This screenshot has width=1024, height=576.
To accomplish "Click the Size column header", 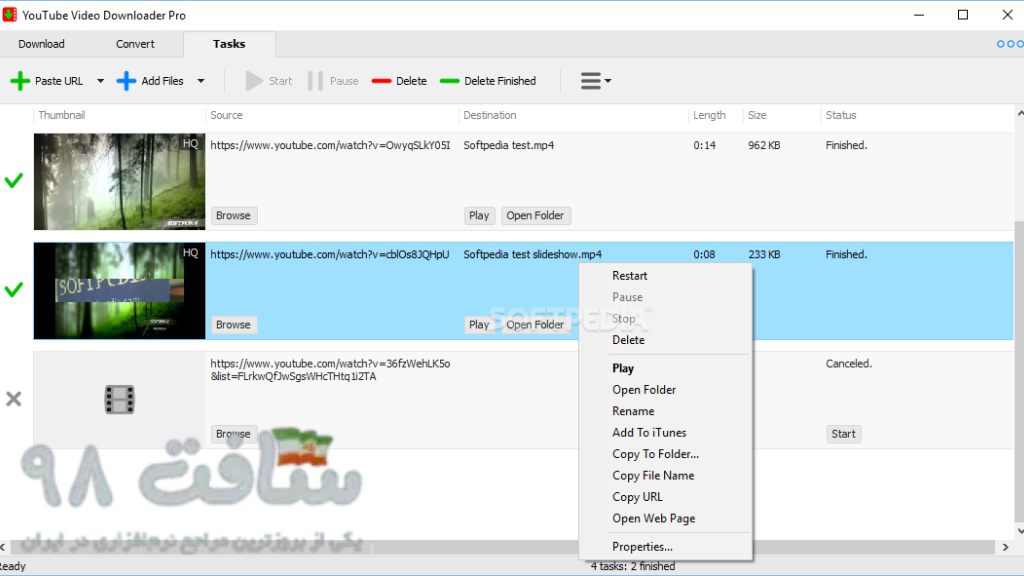I will click(x=758, y=115).
